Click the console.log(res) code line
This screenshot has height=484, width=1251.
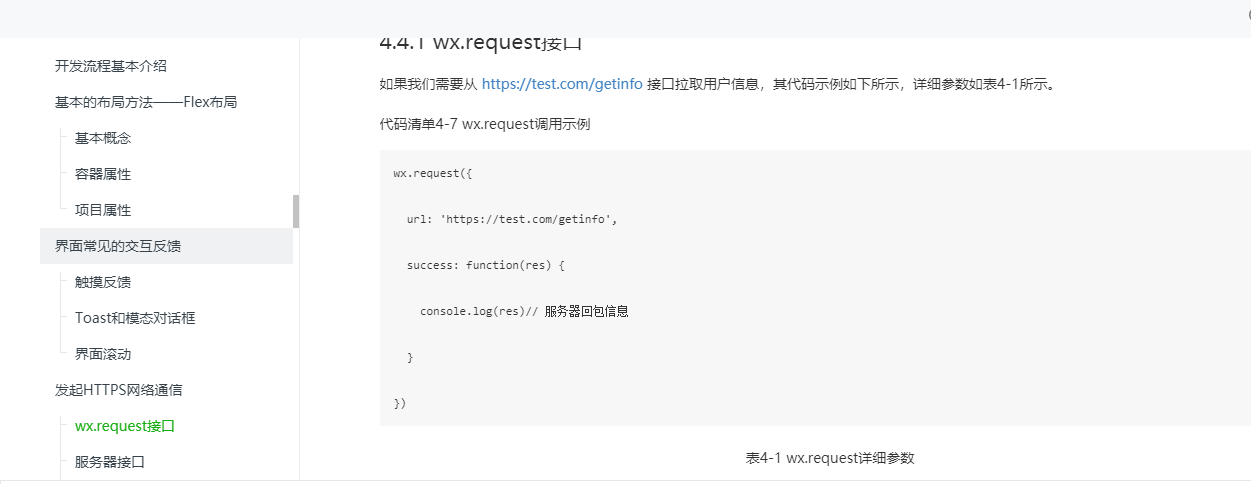[524, 311]
